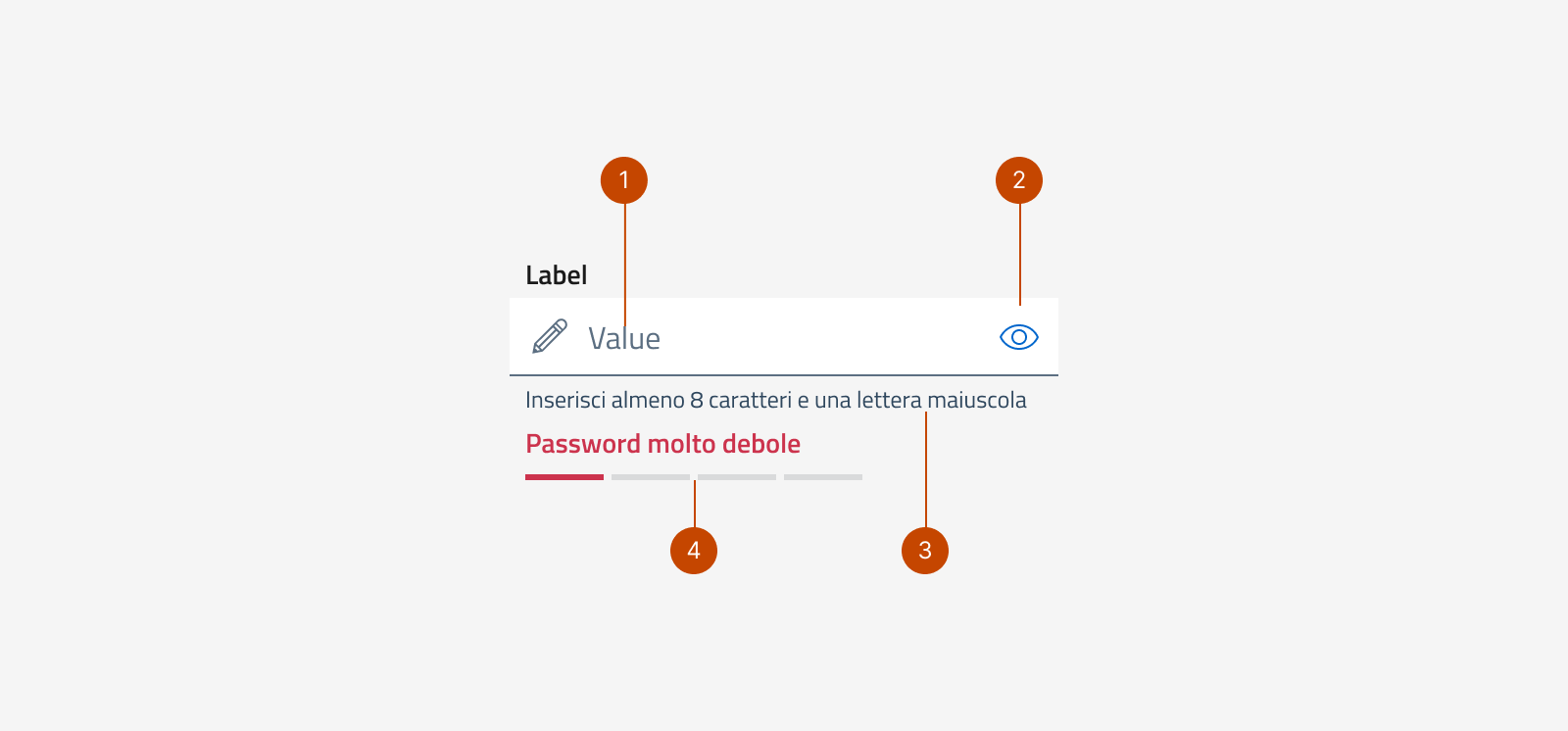
Task: Click the first red segment of the strength meter
Action: click(563, 476)
